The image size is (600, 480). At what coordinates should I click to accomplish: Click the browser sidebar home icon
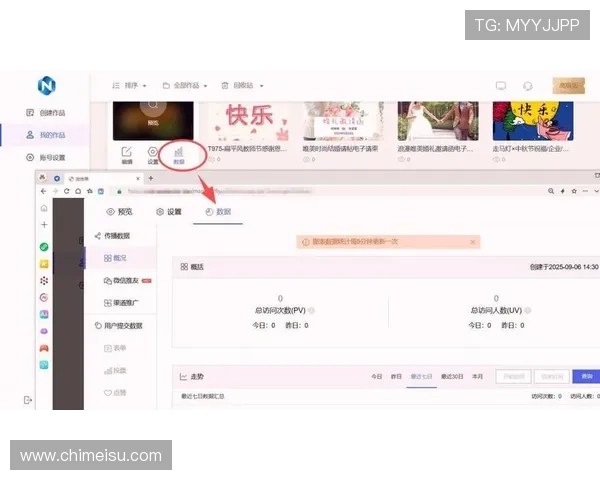pos(44,208)
